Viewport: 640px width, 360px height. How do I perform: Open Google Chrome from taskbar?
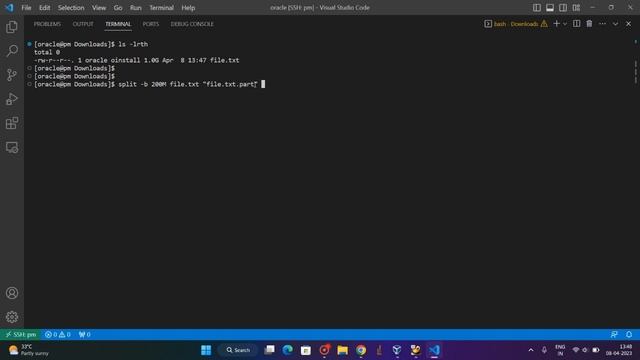[361, 350]
